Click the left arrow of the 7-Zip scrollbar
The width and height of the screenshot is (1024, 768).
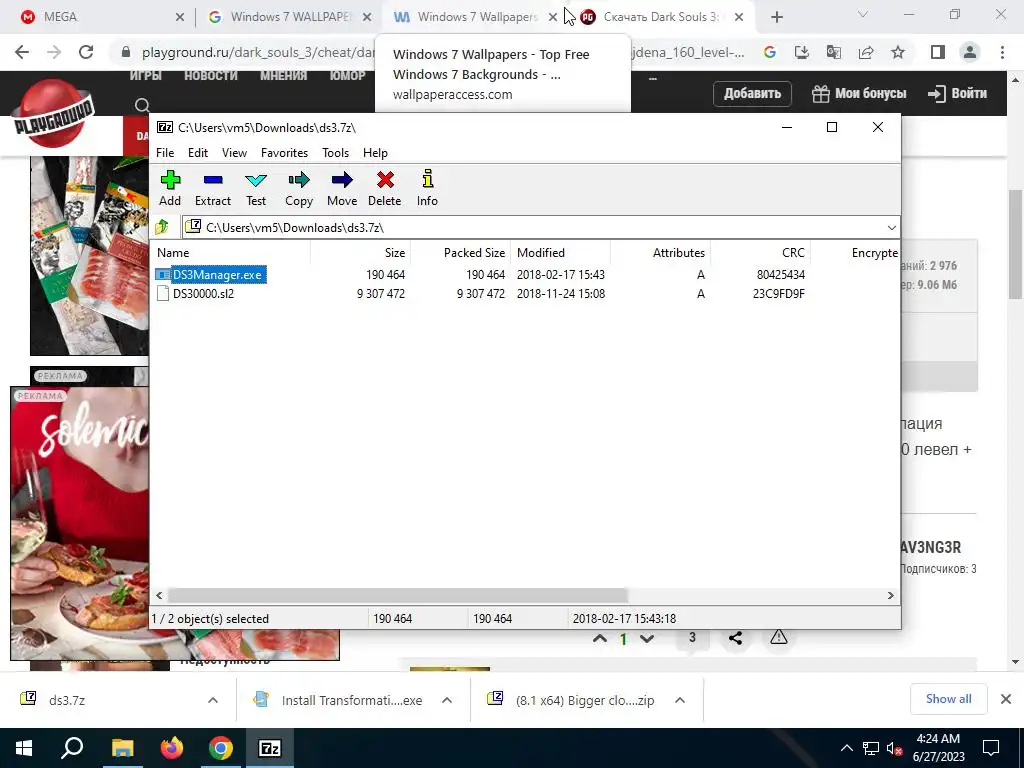tap(159, 596)
